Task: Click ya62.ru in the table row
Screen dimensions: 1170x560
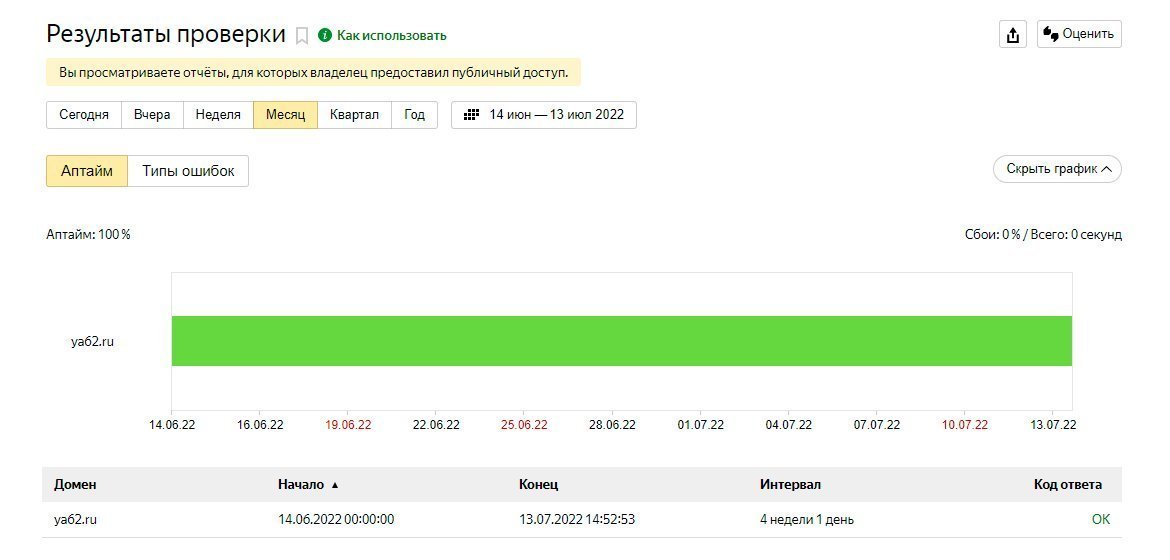Action: pos(75,520)
